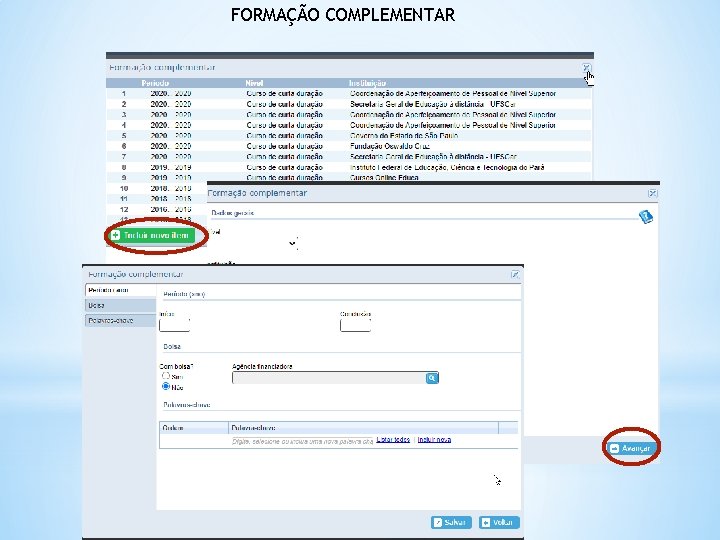Click the Período column header
Screen dimensions: 720x540
tap(155, 84)
